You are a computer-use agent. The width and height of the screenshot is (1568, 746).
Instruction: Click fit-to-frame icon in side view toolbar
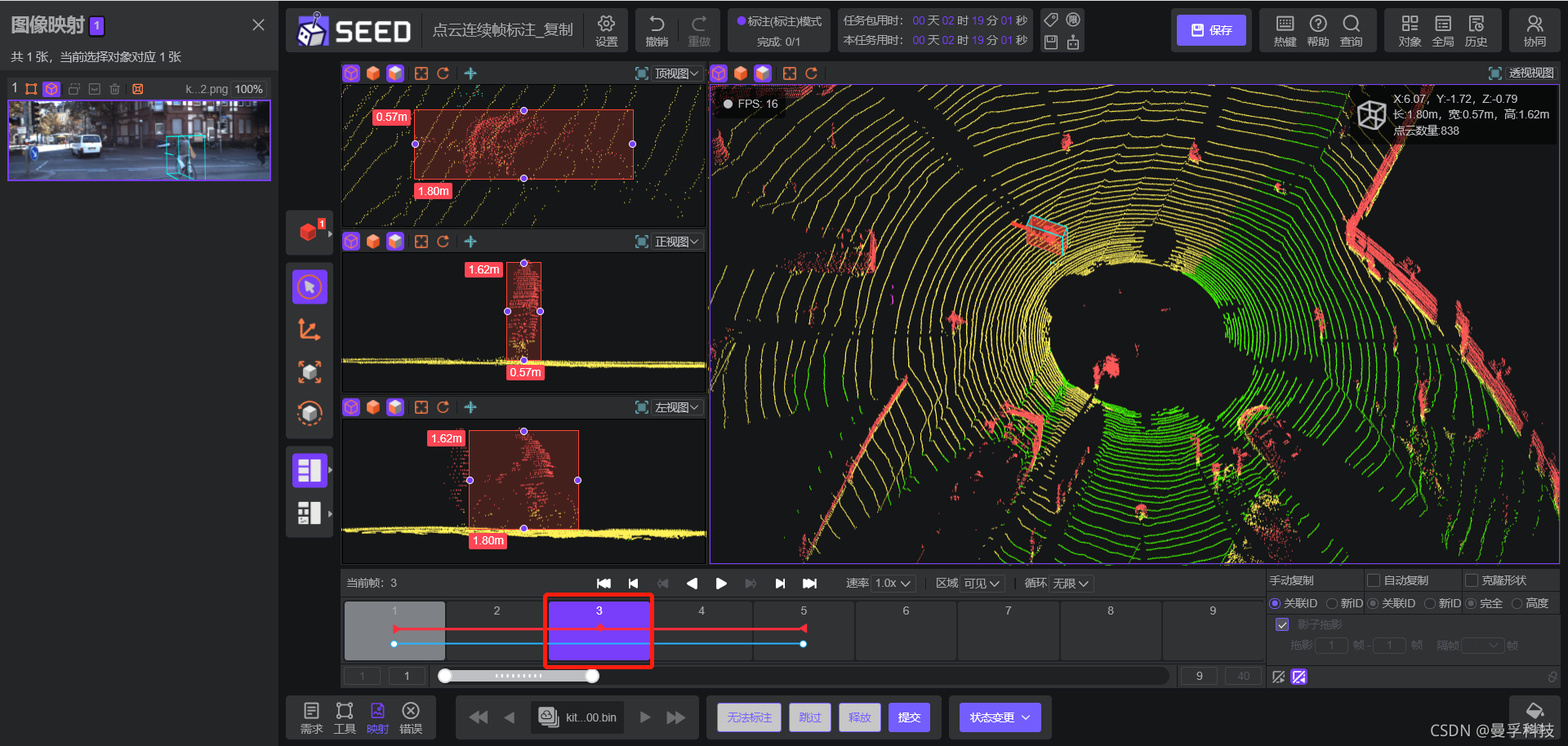[421, 407]
